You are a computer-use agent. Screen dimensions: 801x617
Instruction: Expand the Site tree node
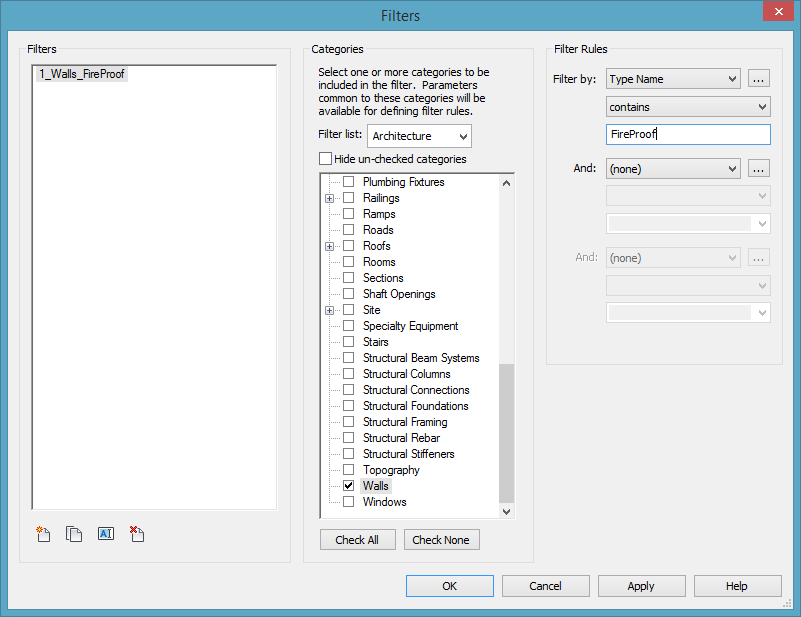pyautogui.click(x=329, y=310)
